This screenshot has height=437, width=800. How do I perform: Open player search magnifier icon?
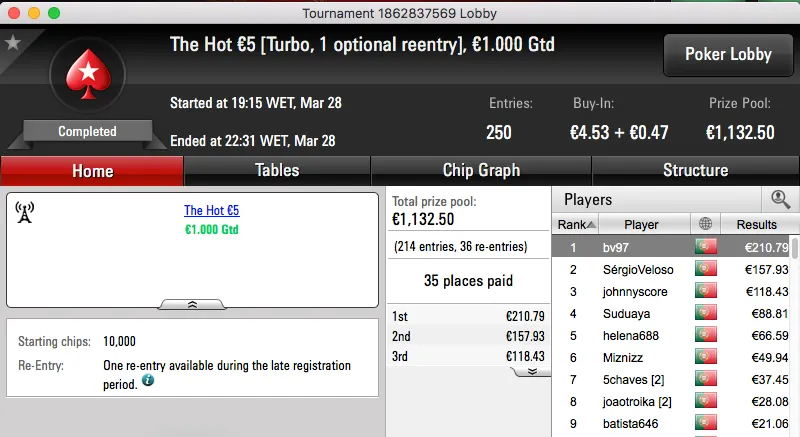[x=780, y=199]
